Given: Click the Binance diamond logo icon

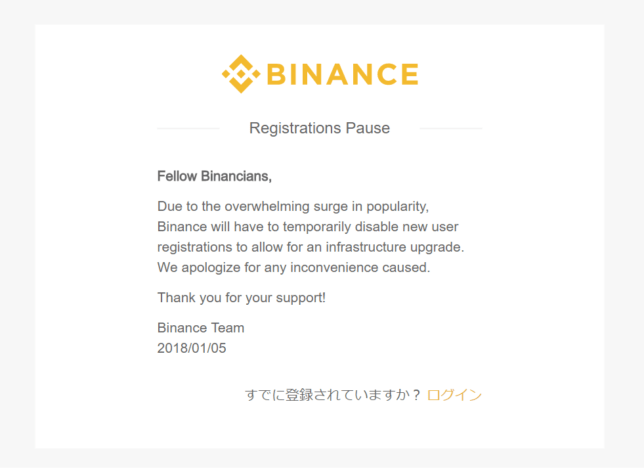Looking at the screenshot, I should [x=241, y=74].
